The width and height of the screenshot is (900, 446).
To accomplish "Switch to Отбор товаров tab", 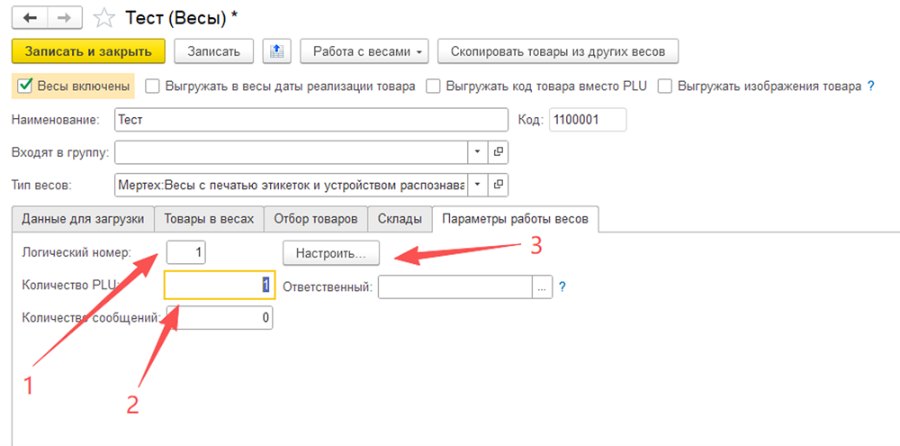I will pyautogui.click(x=316, y=219).
